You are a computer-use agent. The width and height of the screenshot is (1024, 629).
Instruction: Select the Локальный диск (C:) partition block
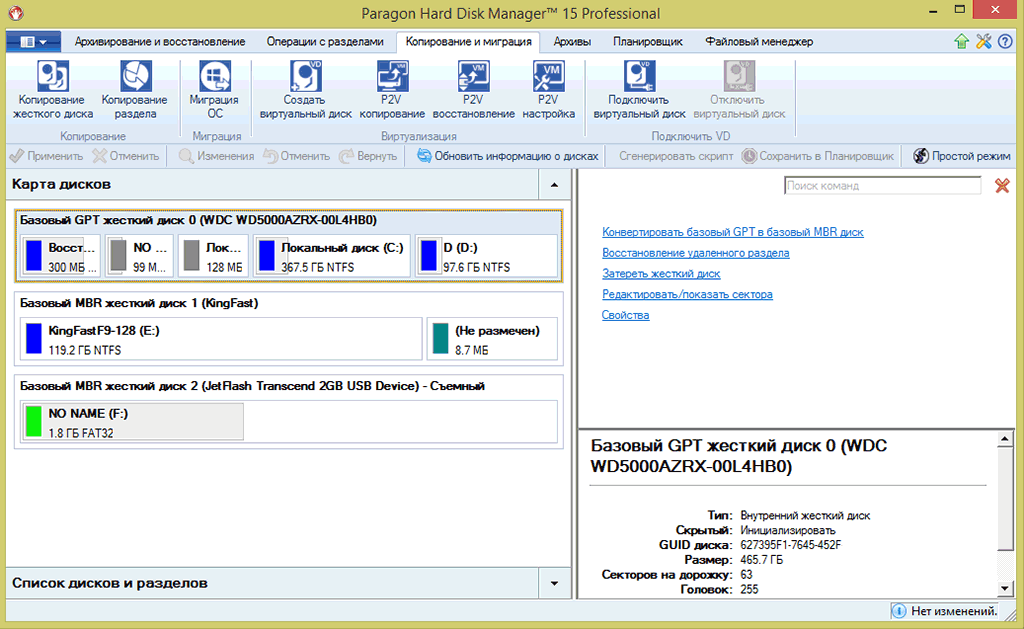click(331, 256)
